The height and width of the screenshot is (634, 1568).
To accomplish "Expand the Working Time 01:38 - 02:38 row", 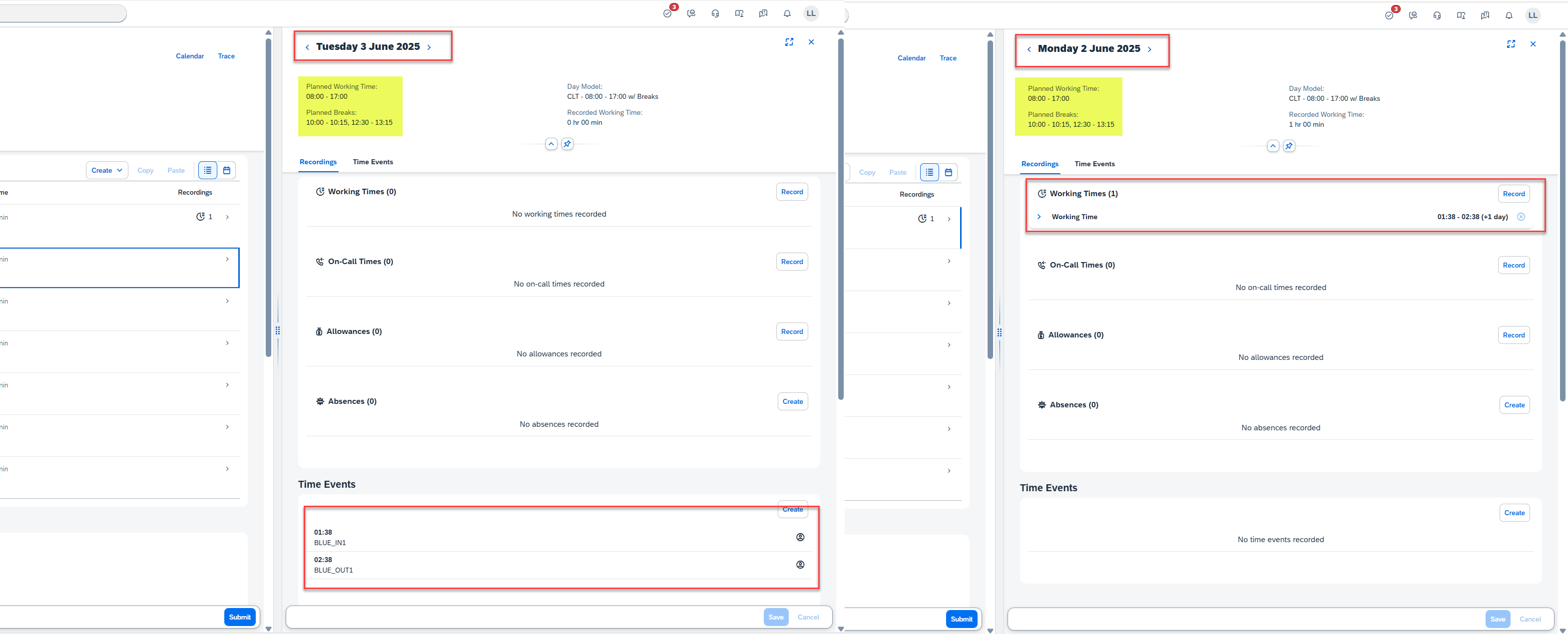I will point(1039,217).
